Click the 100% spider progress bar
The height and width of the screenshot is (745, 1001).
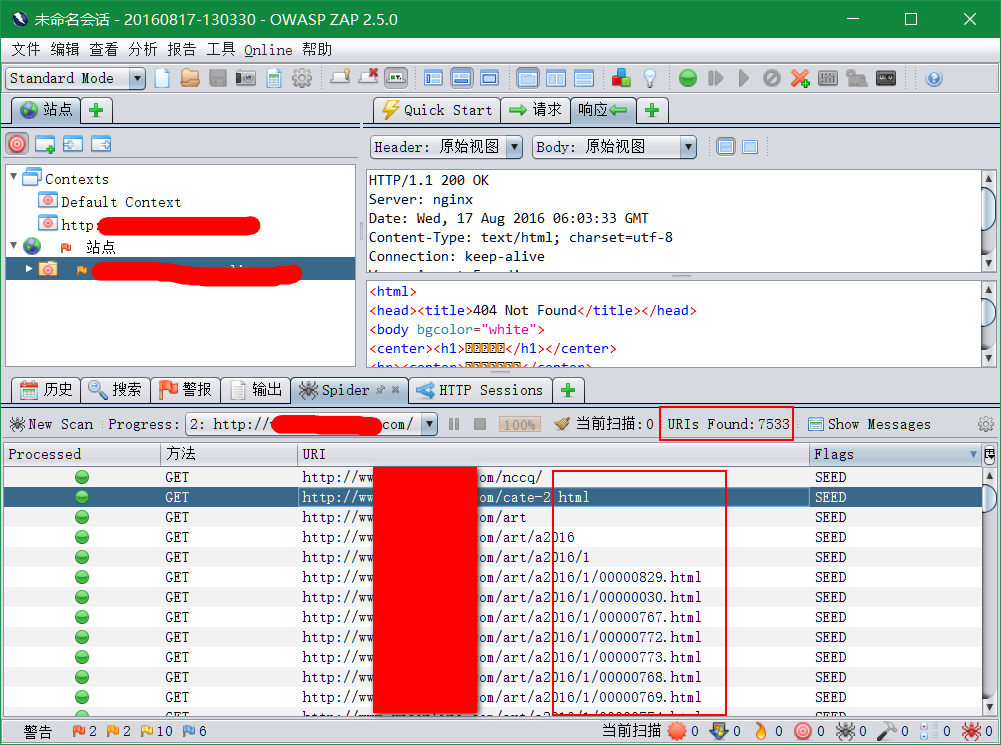(x=520, y=425)
